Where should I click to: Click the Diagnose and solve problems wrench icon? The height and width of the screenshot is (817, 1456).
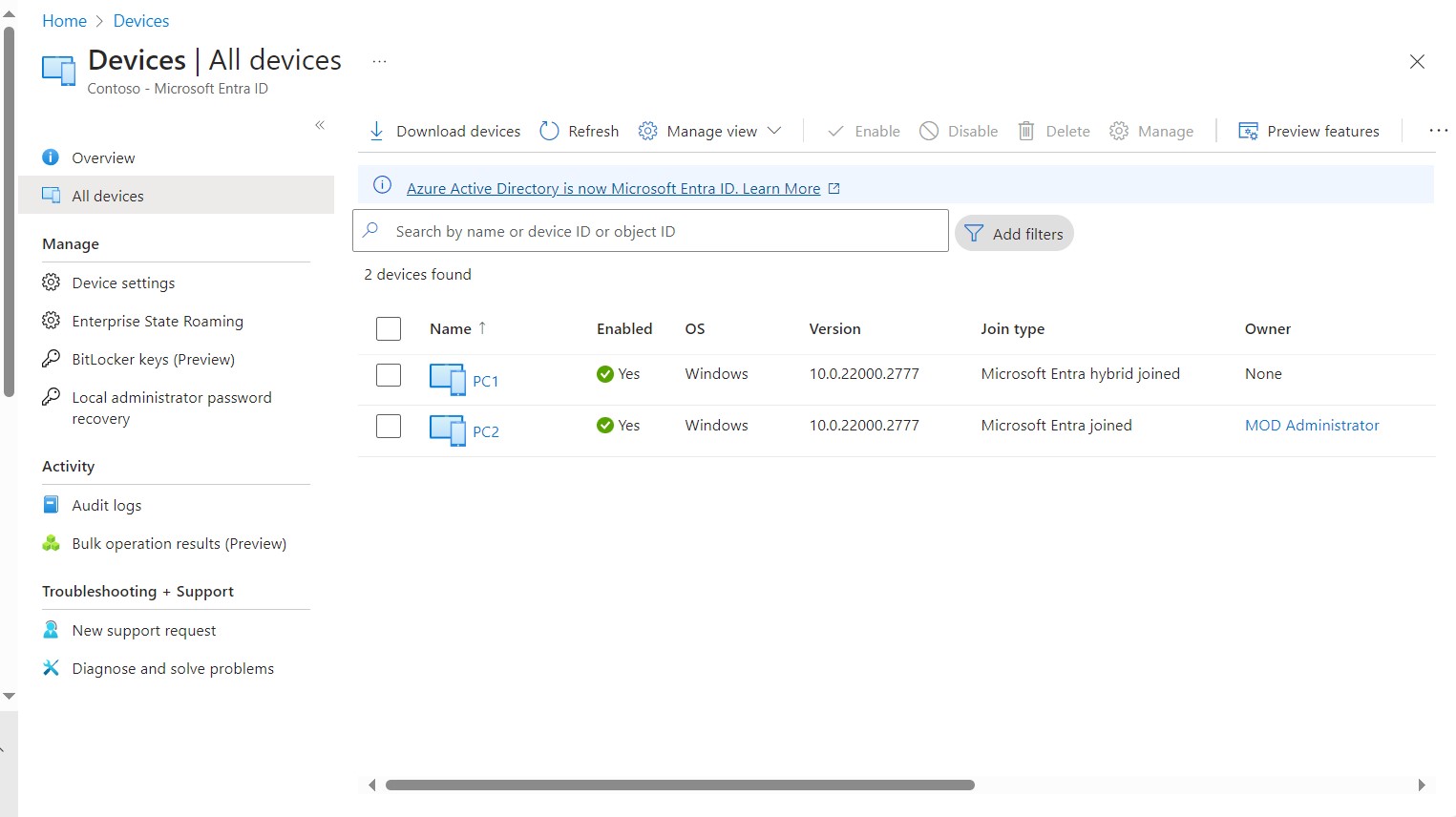(x=51, y=668)
